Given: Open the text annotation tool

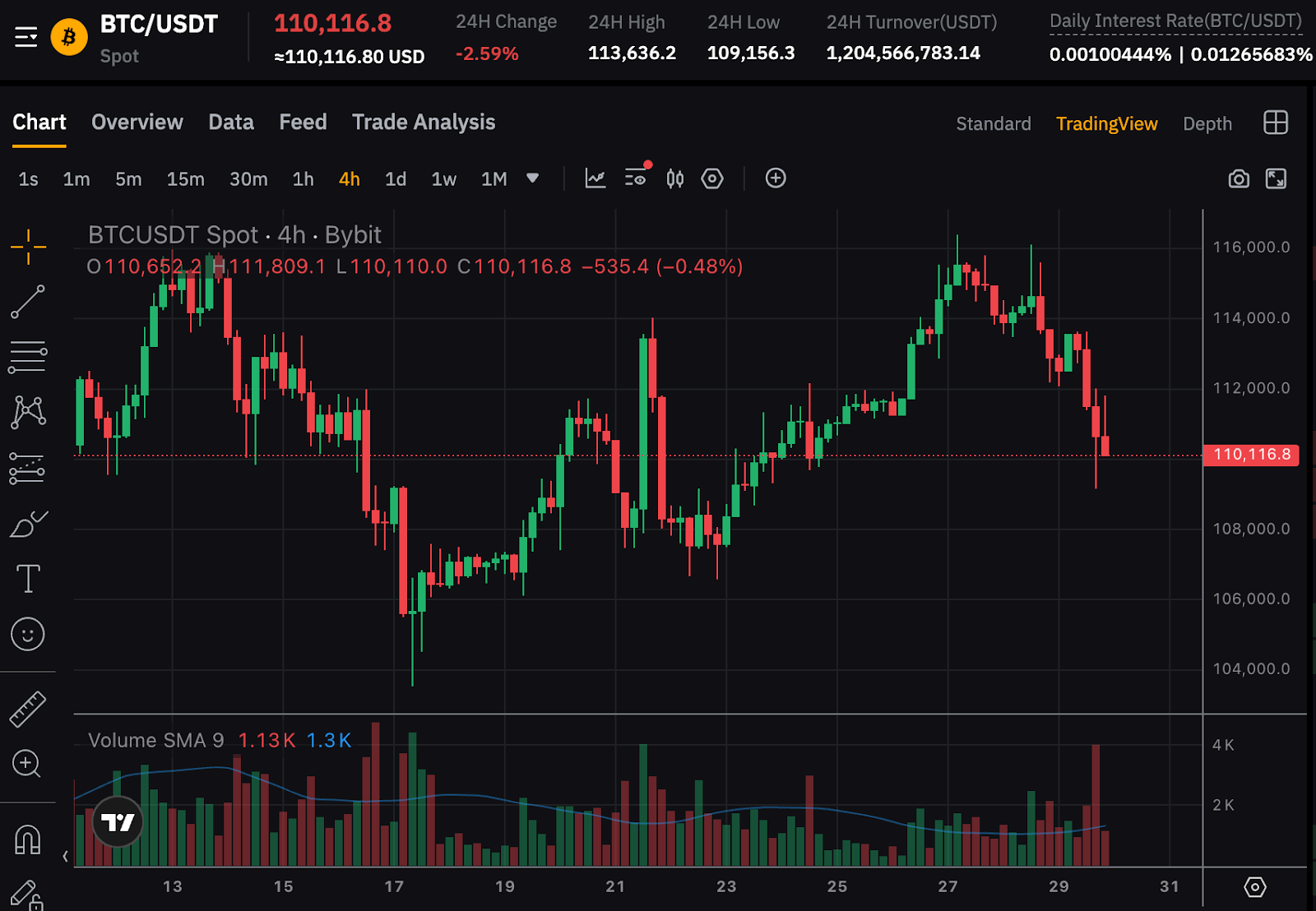Looking at the screenshot, I should click(x=28, y=579).
